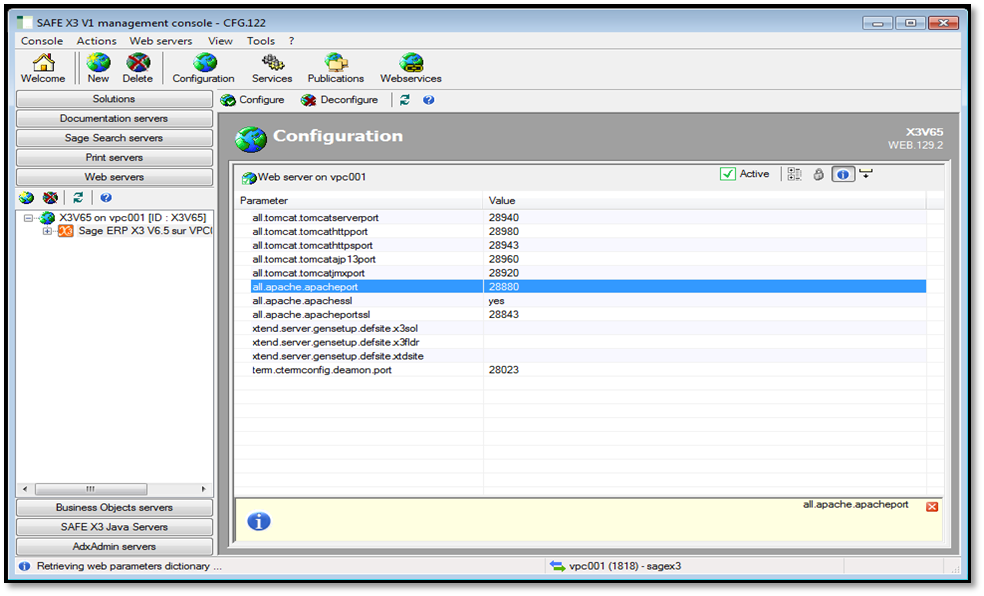Open the Welcome home page

(43, 68)
